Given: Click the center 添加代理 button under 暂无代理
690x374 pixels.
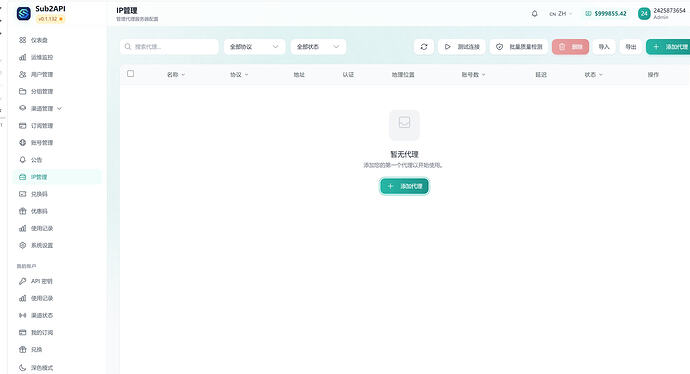Looking at the screenshot, I should click(404, 186).
